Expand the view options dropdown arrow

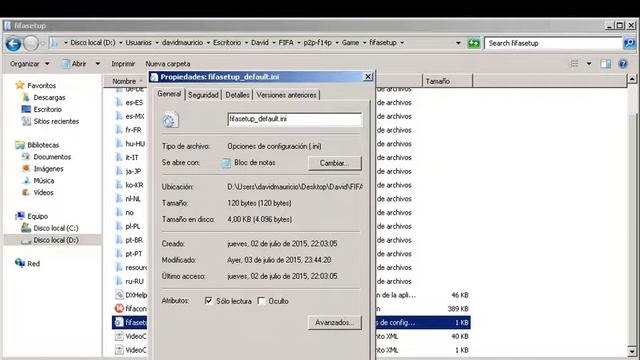(x=589, y=64)
